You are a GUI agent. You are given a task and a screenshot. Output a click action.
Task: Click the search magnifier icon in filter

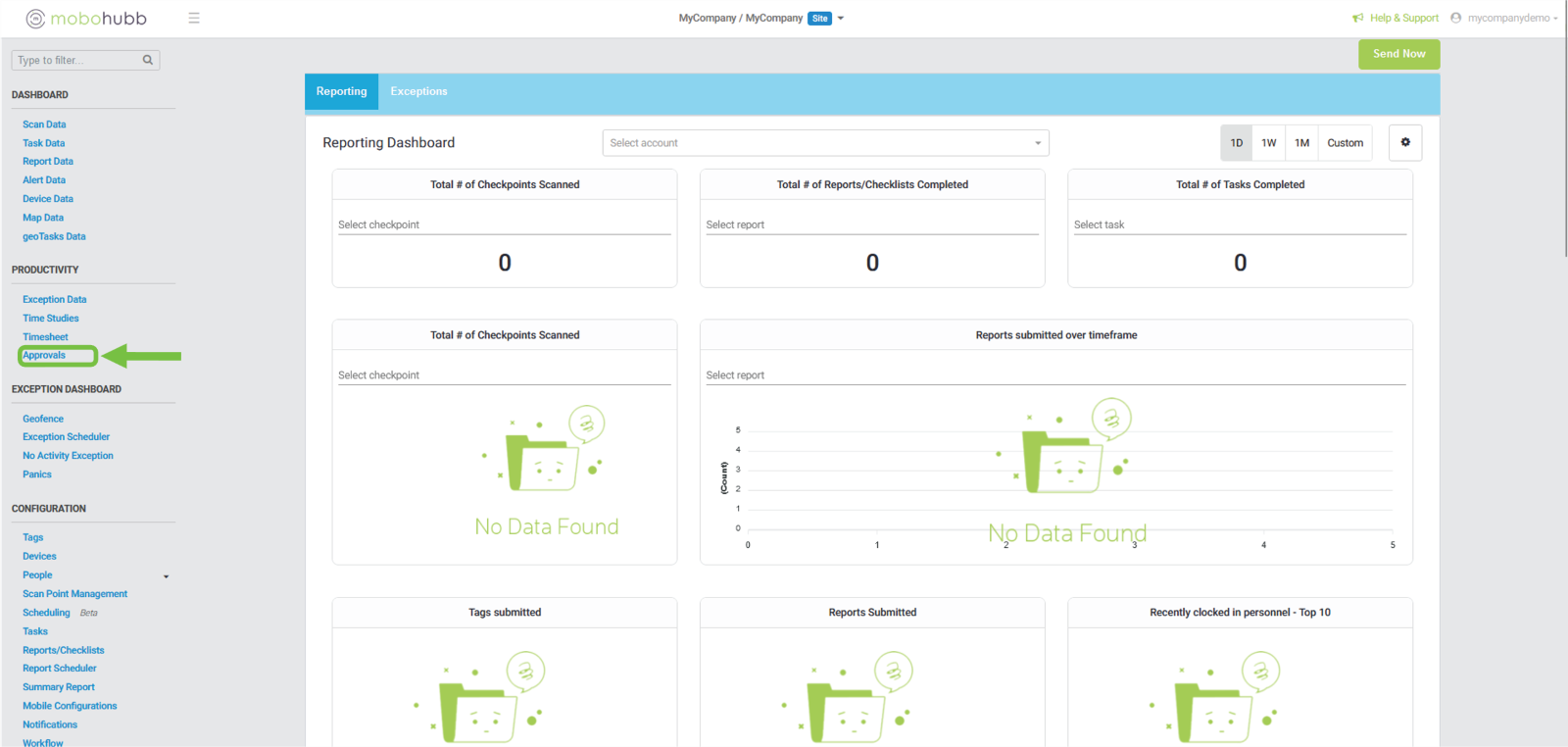coord(148,60)
